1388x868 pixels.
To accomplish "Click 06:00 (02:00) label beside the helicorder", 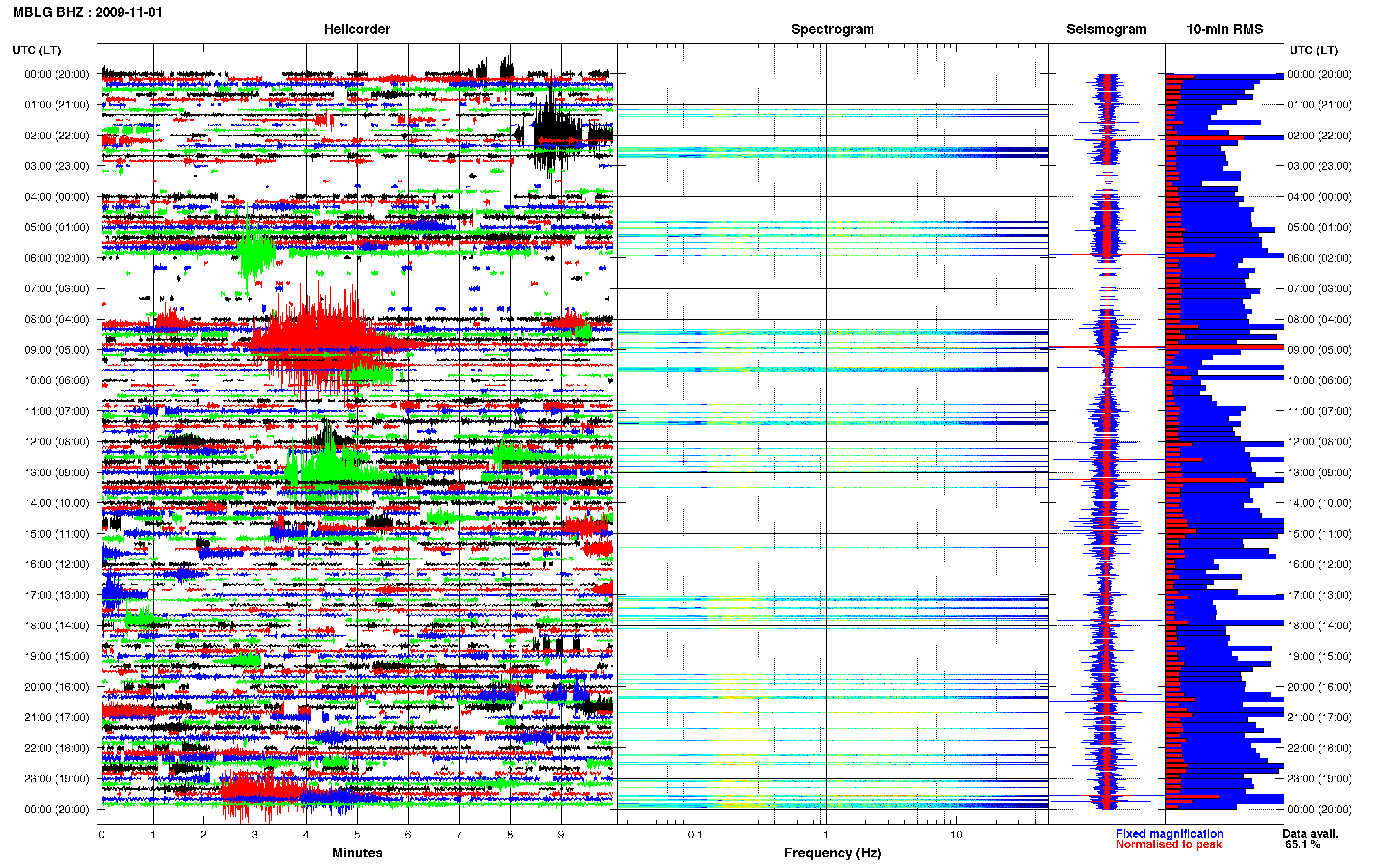I will [57, 258].
